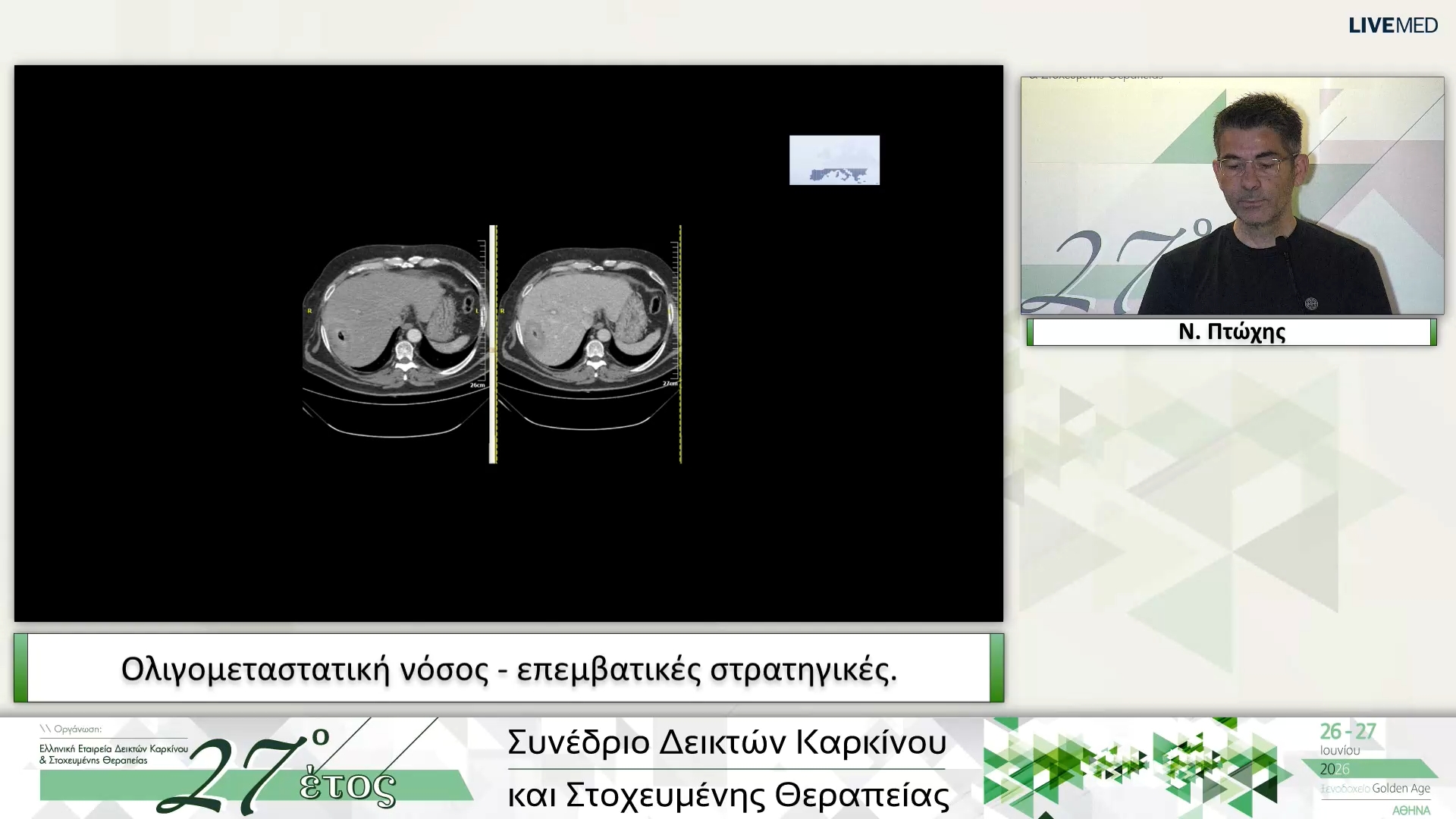Click the 'ΑΘΗΝΑ' text in banner
This screenshot has height=819, width=1456.
[1410, 811]
